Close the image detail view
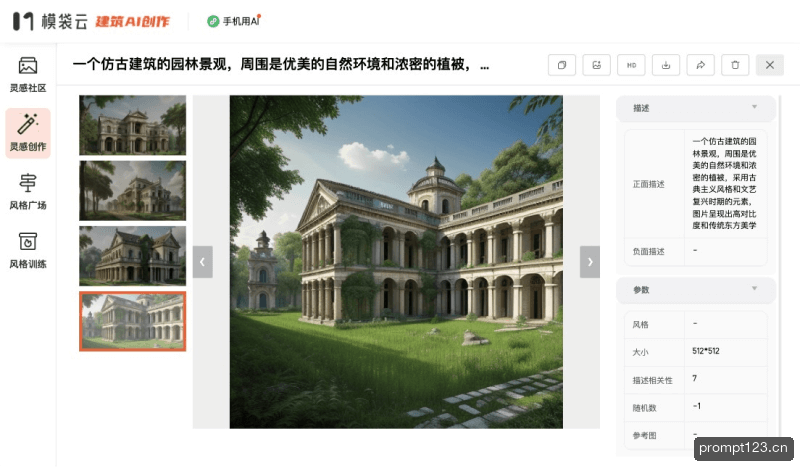The width and height of the screenshot is (800, 467). 770,65
